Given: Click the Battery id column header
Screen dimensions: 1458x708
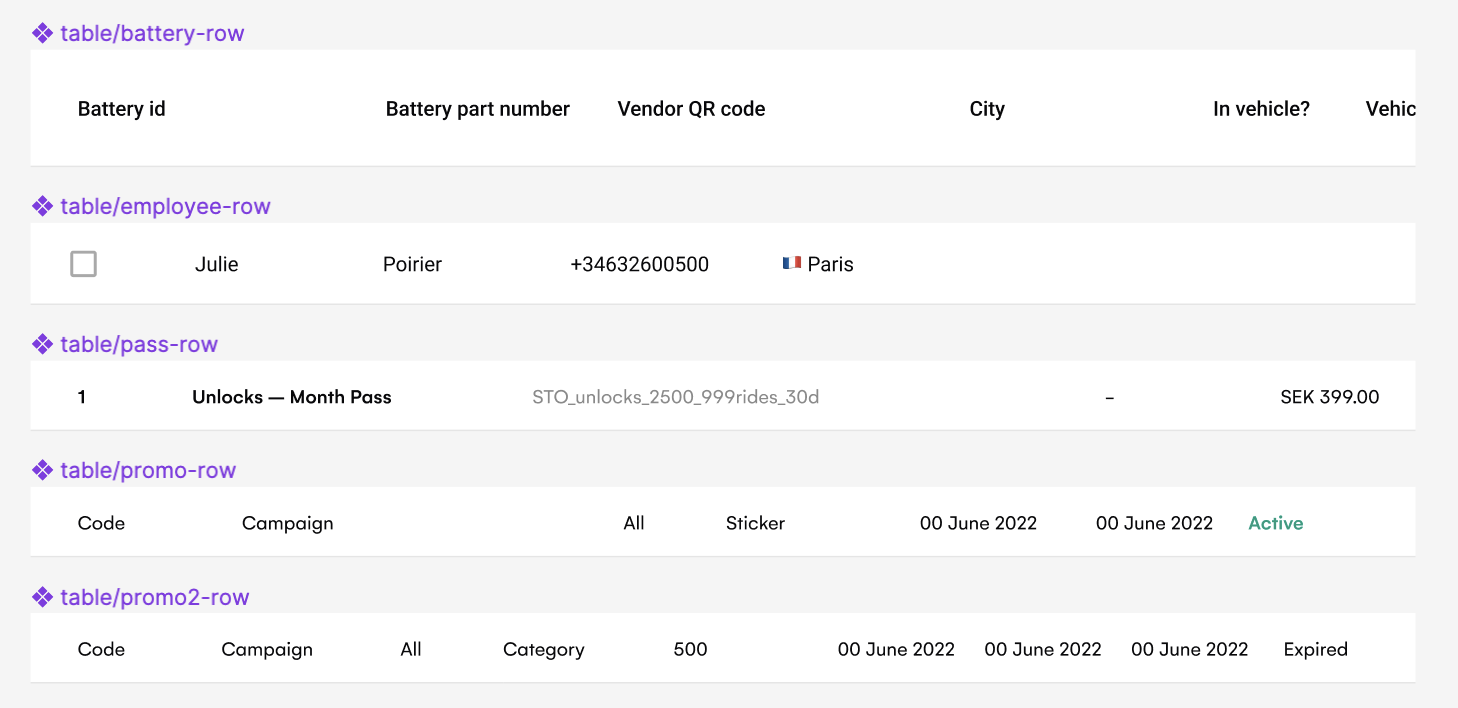Looking at the screenshot, I should pos(122,109).
